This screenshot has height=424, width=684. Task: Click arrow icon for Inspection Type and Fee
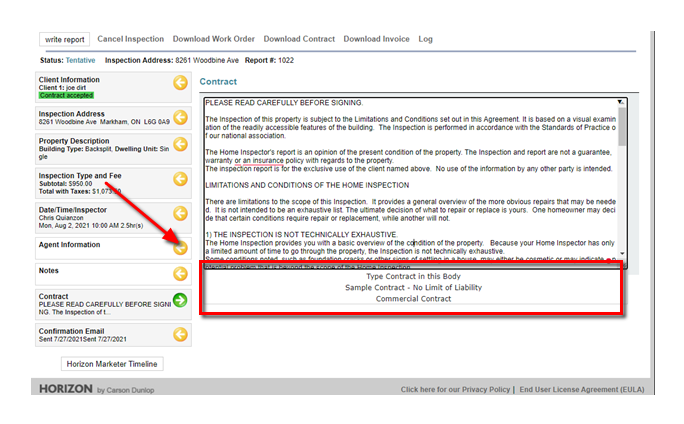pyautogui.click(x=180, y=181)
